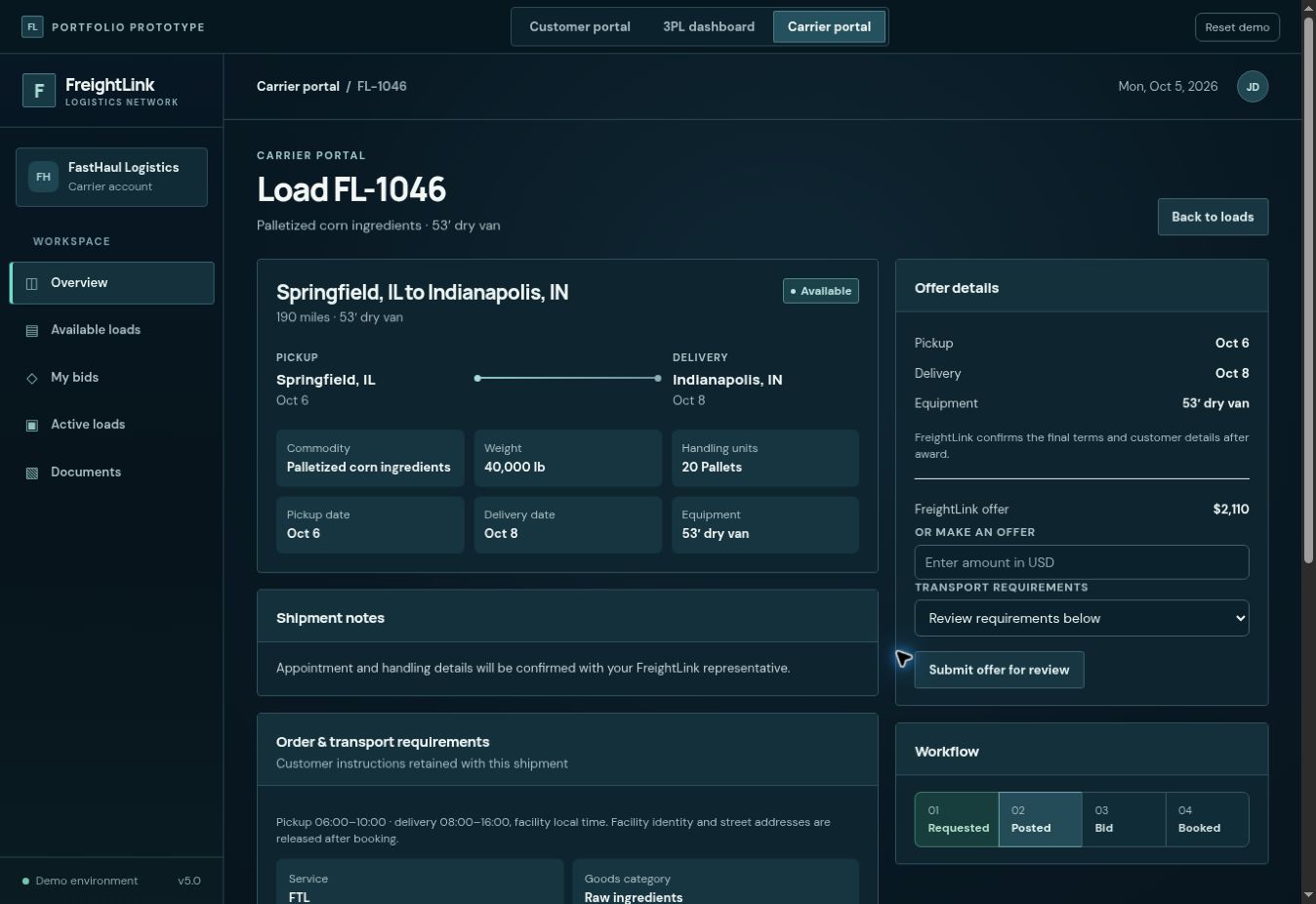The height and width of the screenshot is (904, 1316).
Task: Click the Service FTL card
Action: tap(420, 883)
